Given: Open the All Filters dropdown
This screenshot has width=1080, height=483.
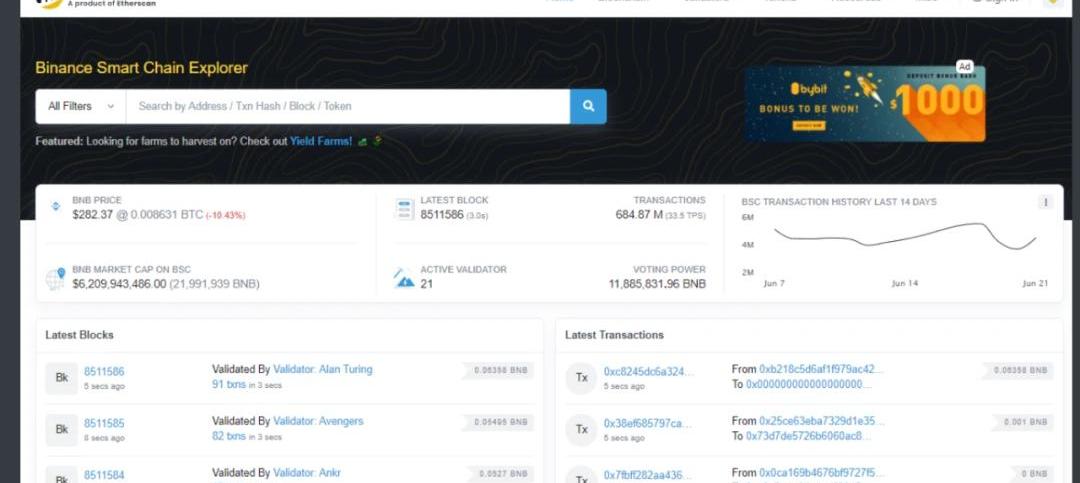Looking at the screenshot, I should 80,106.
